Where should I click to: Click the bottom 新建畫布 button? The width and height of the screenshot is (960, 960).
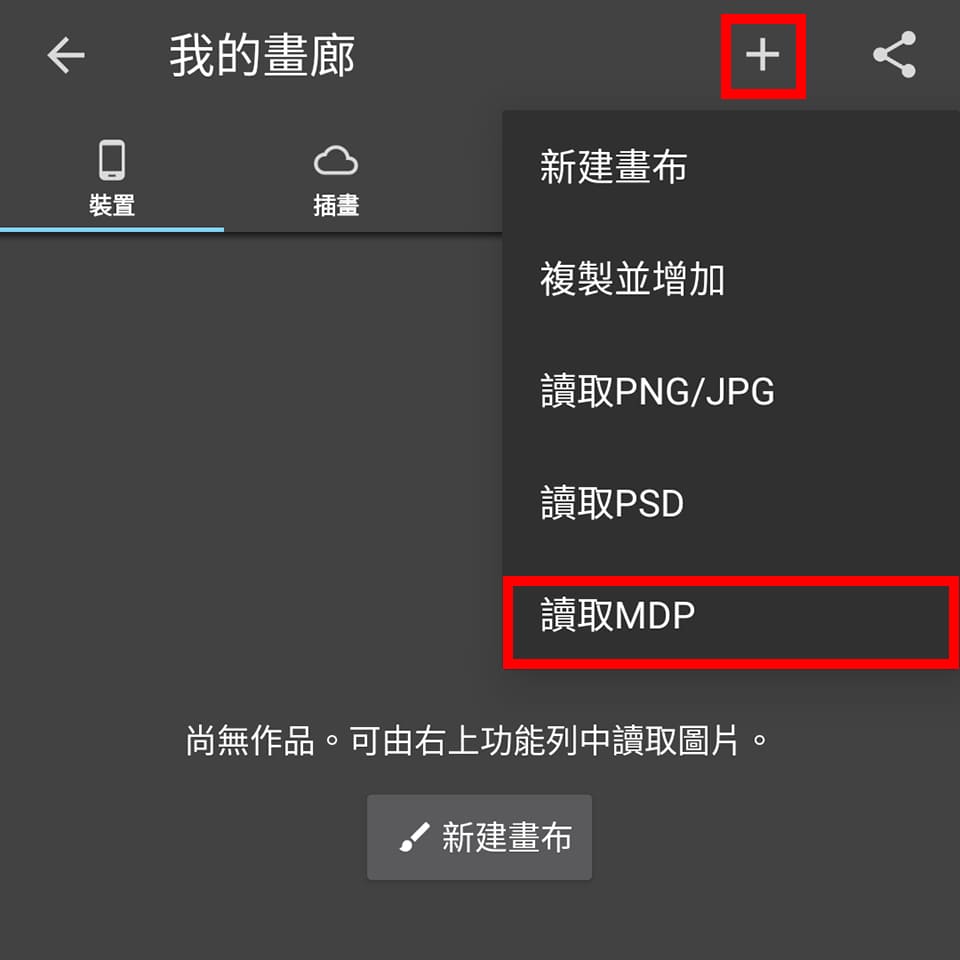click(x=479, y=837)
